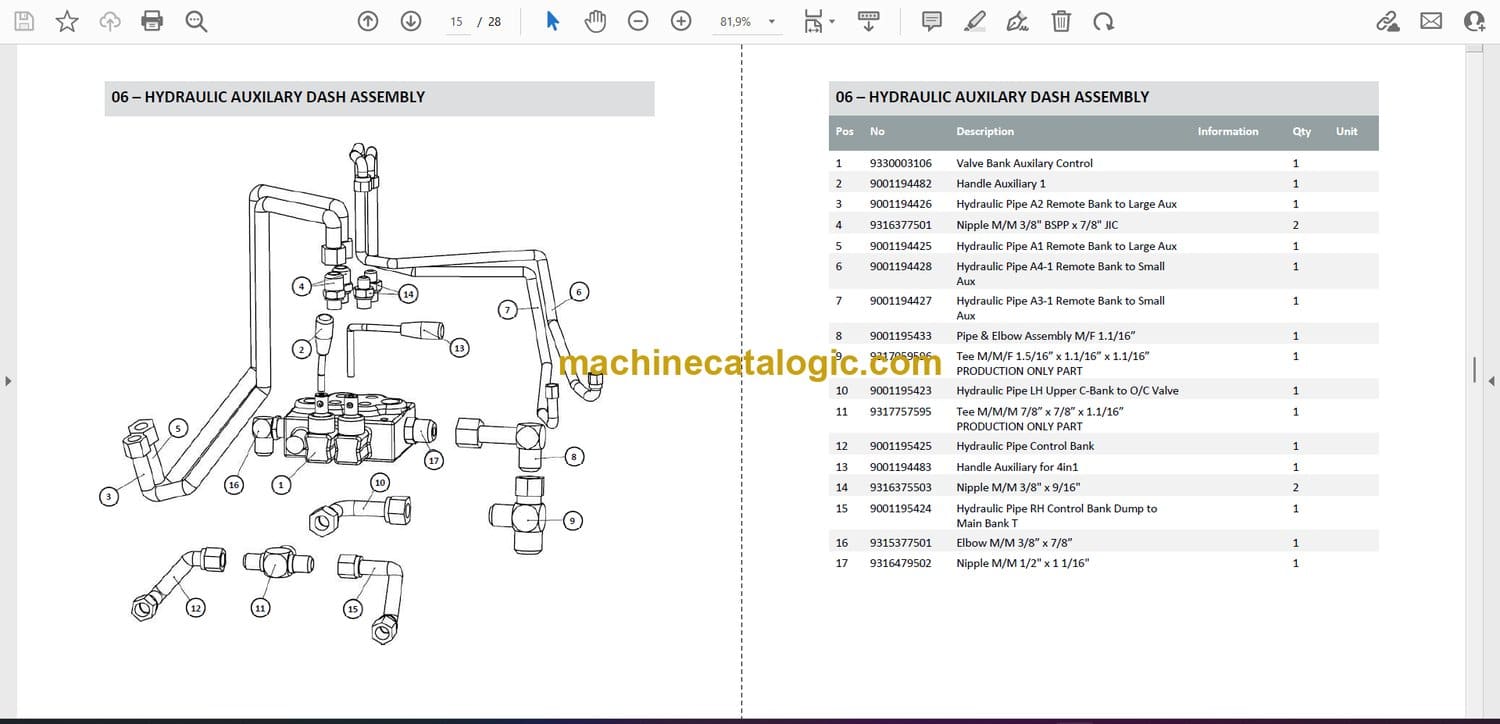Click the current page number field

(x=457, y=22)
